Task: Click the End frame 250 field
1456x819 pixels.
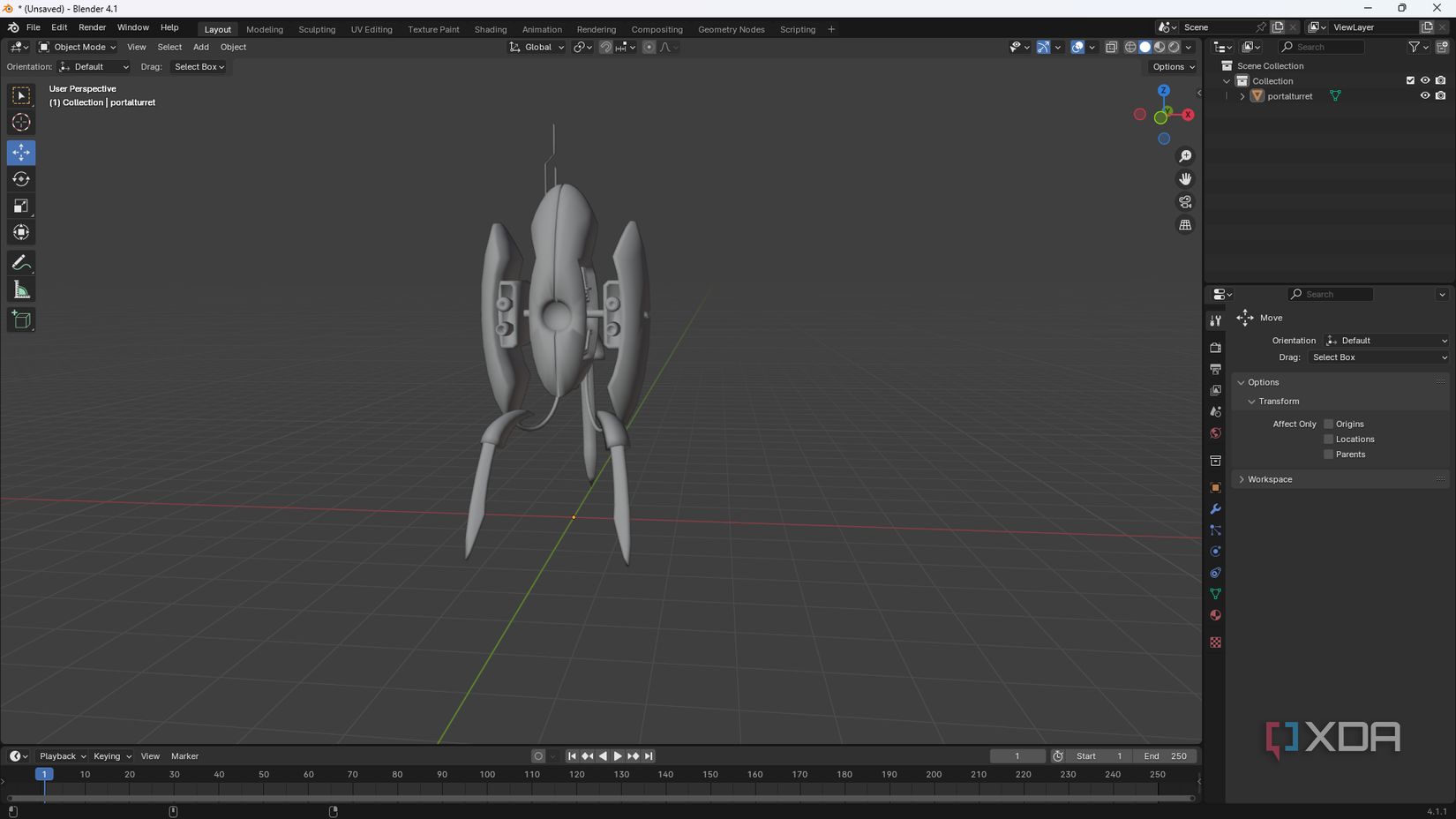Action: [x=1165, y=756]
